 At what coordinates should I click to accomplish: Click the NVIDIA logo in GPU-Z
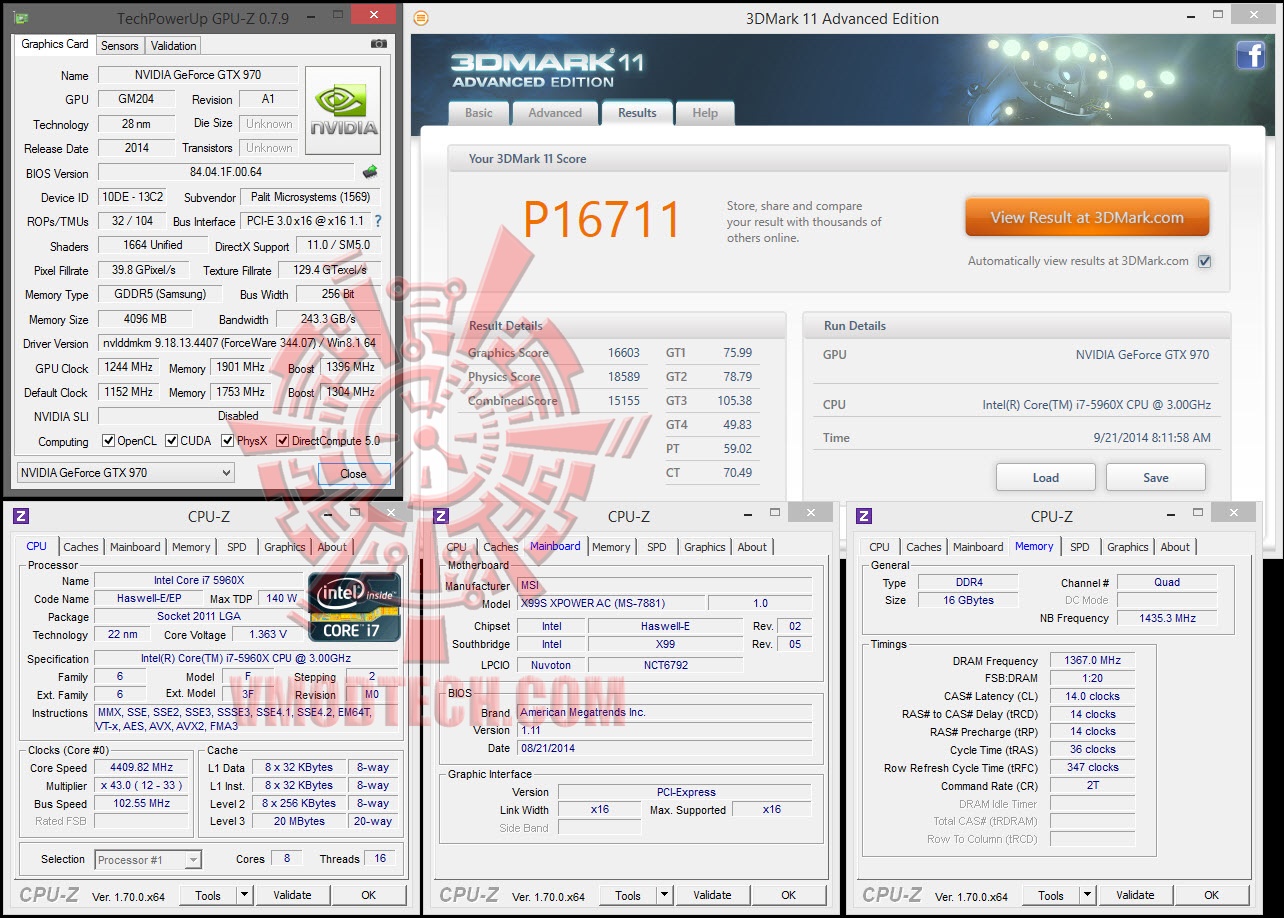(343, 110)
